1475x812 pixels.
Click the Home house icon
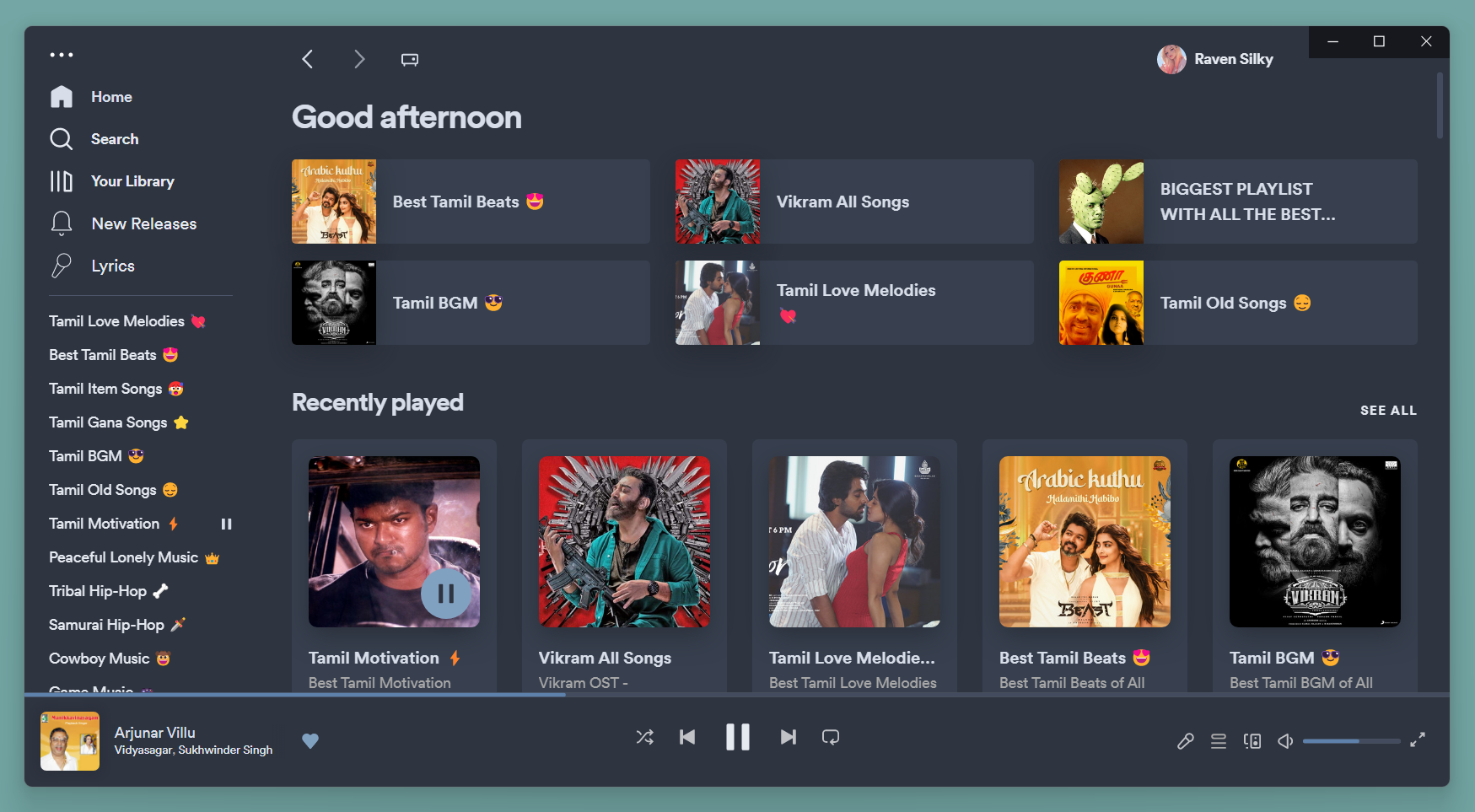coord(62,97)
